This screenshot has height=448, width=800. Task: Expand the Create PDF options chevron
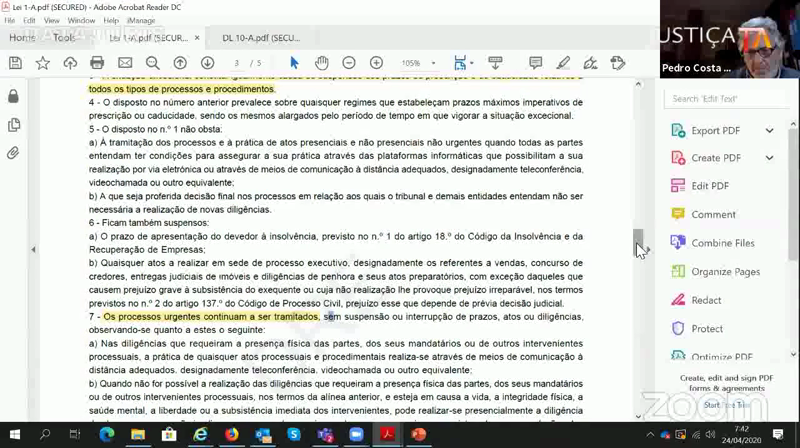[769, 158]
